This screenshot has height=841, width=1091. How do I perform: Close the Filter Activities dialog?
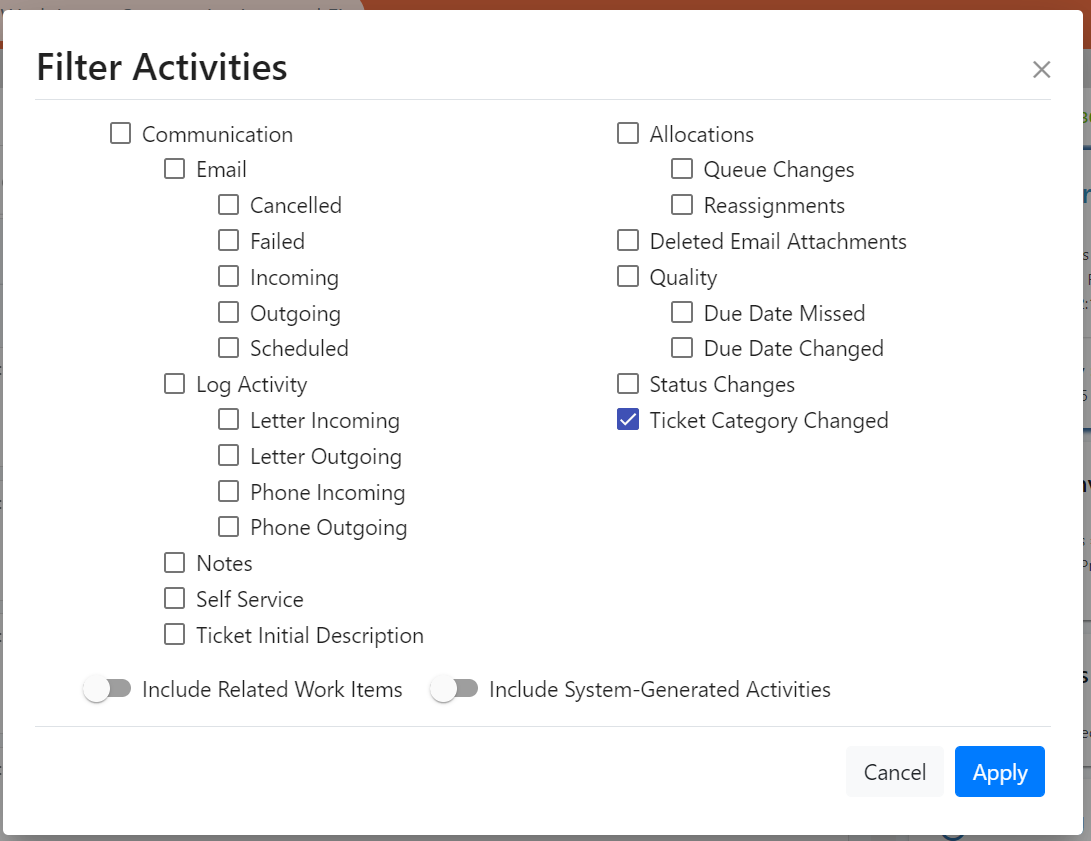(1041, 69)
